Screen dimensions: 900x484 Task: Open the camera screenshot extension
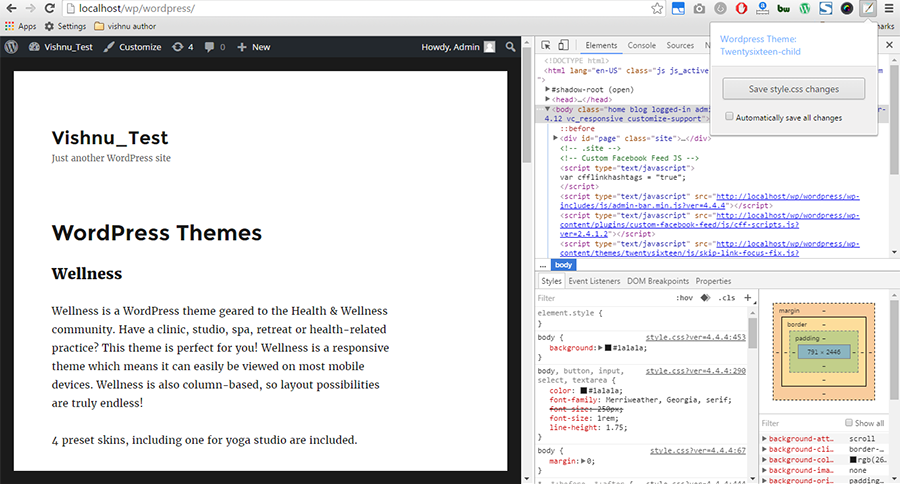[x=699, y=9]
